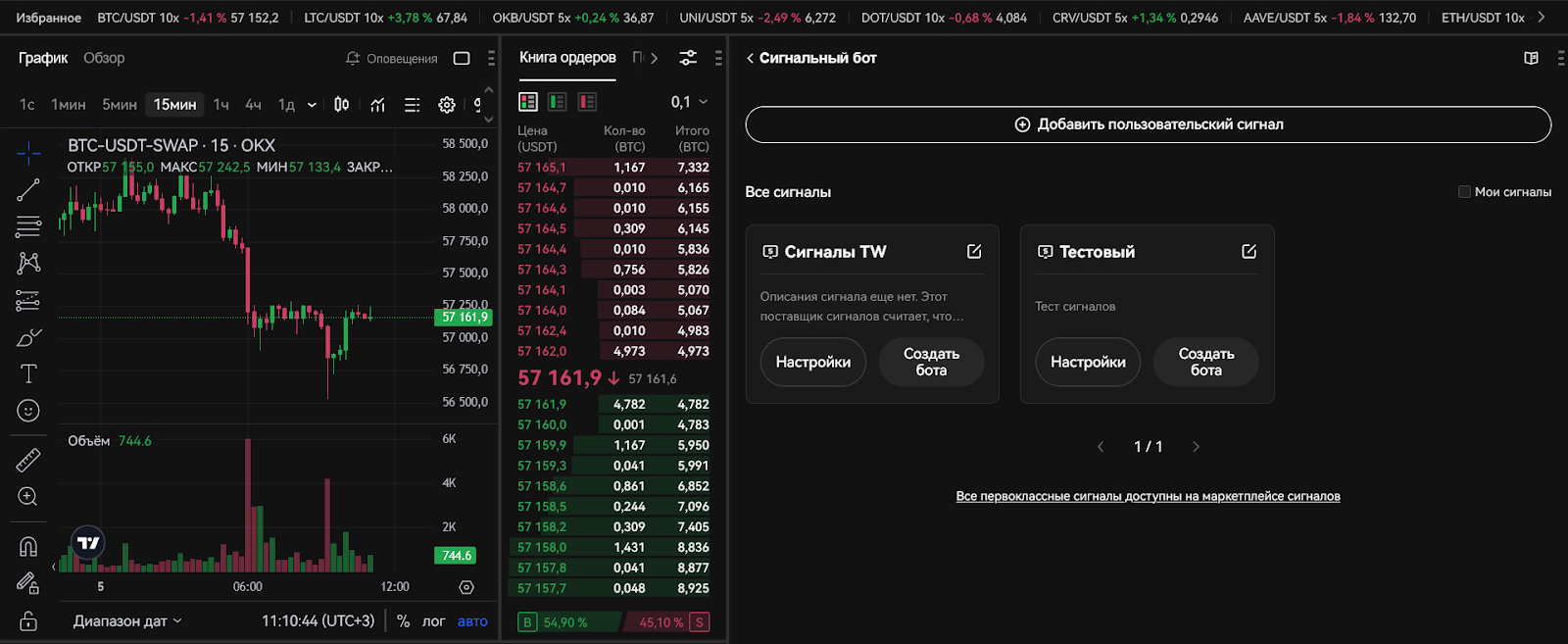This screenshot has width=1568, height=644.
Task: Open signal bot panel three-dot menu
Action: click(x=1561, y=58)
